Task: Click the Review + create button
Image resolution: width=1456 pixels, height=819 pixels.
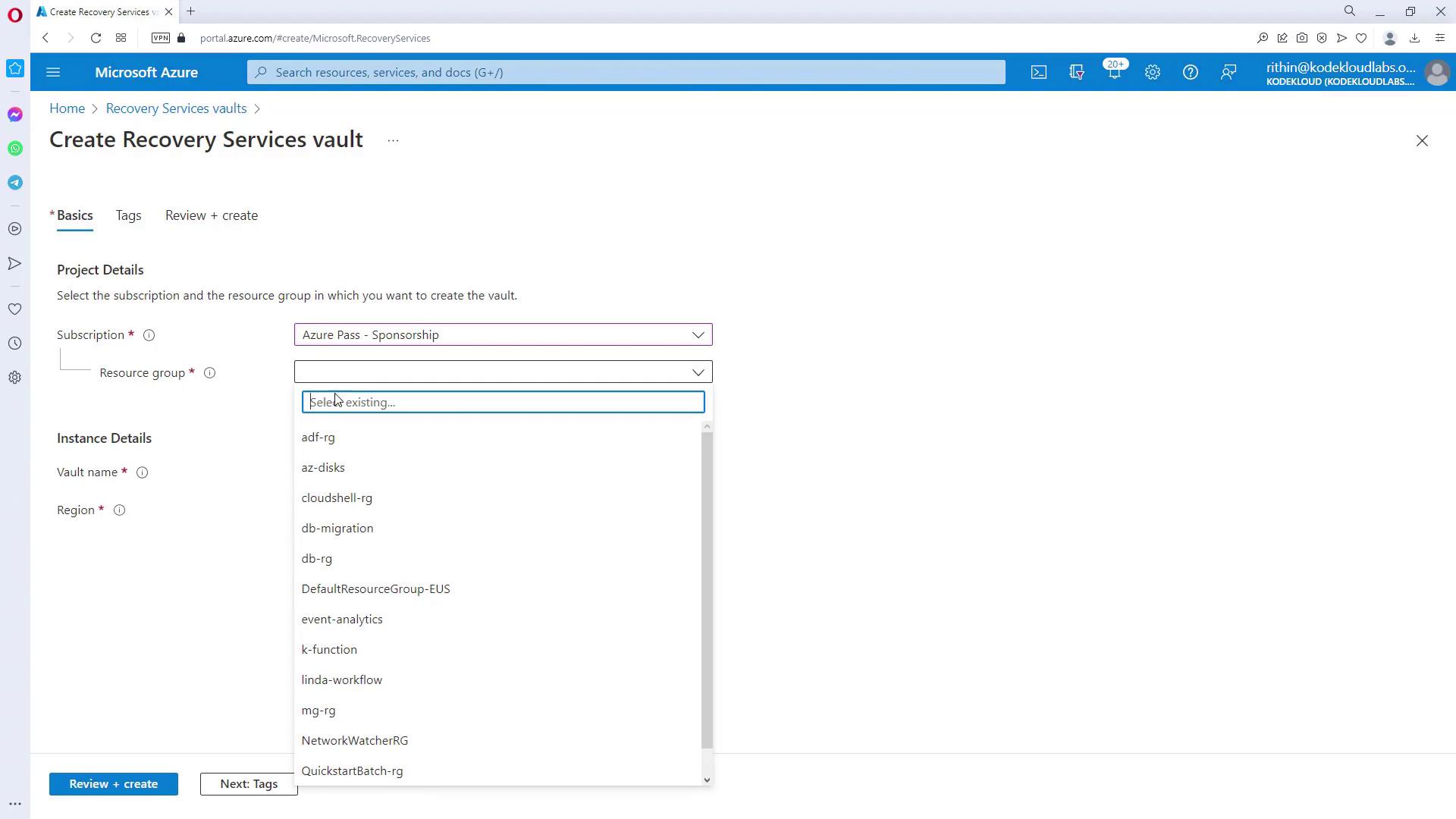Action: coord(113,784)
